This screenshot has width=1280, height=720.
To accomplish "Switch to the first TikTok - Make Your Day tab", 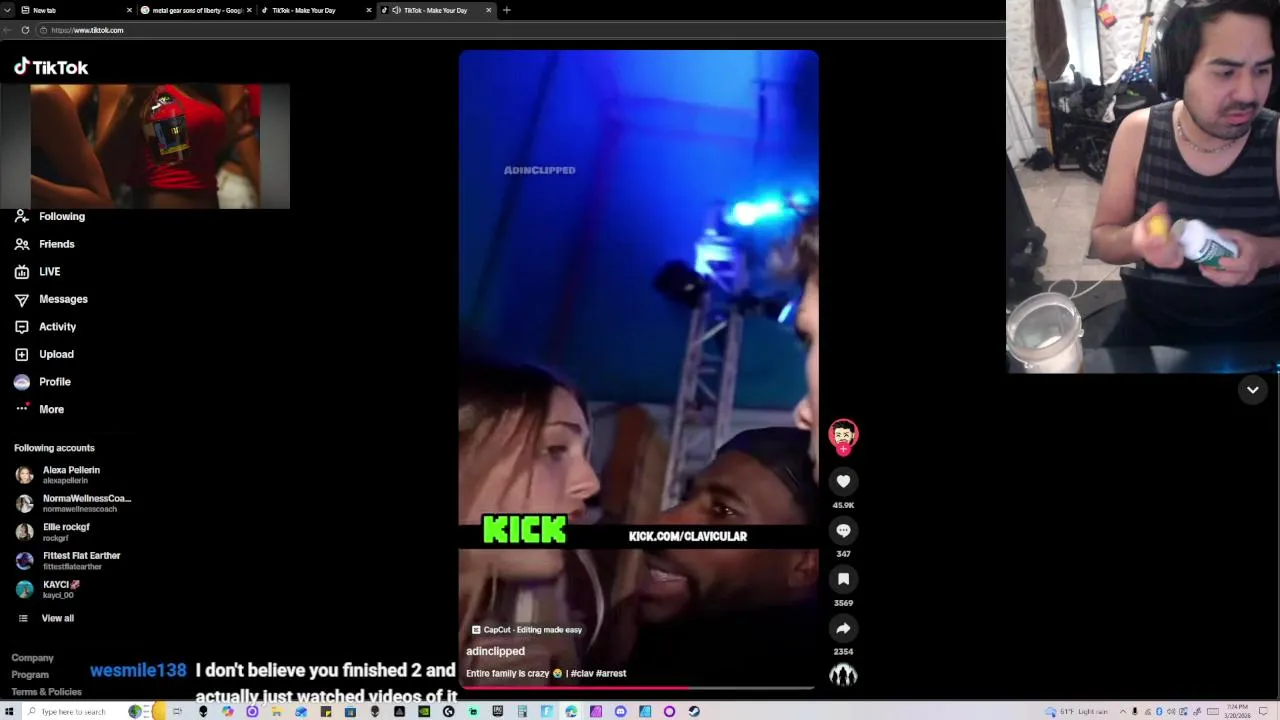I will 315,10.
